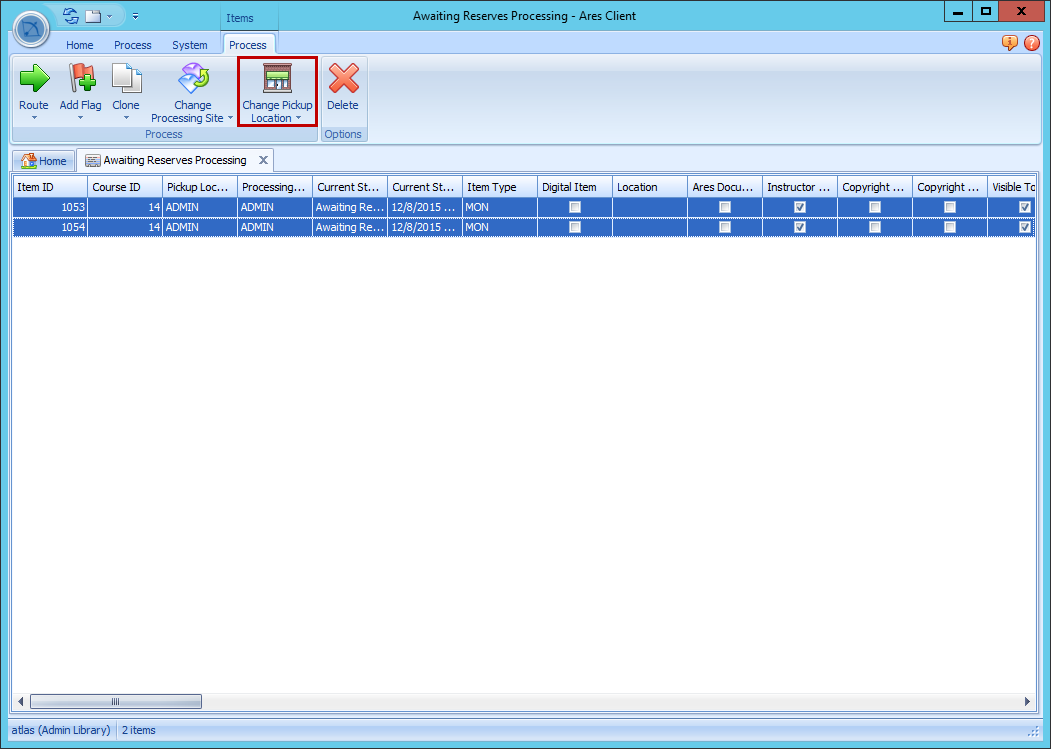Expand the Route dropdown arrow

[x=34, y=118]
